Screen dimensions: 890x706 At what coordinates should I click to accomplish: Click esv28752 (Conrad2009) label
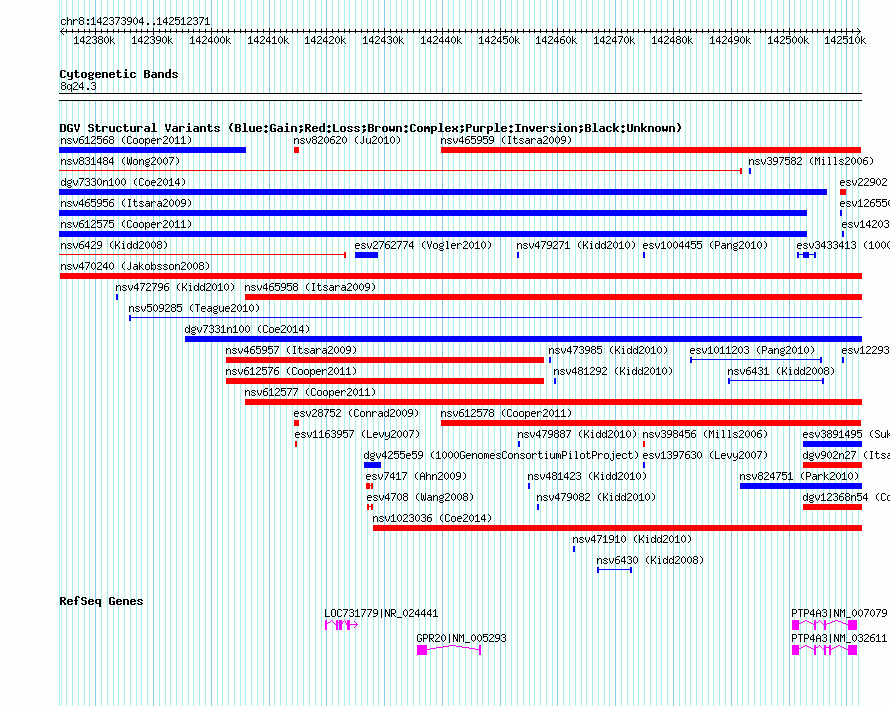356,413
